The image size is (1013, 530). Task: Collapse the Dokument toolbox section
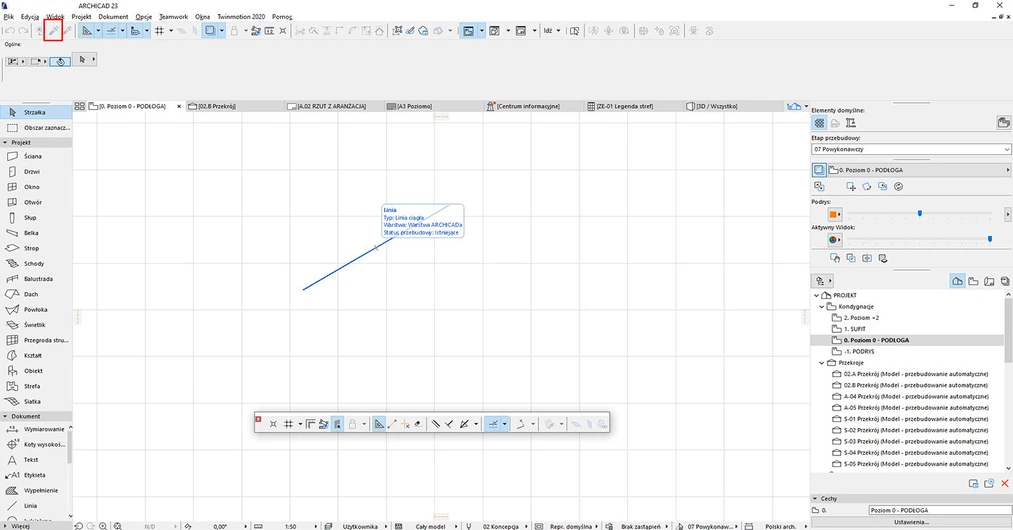click(5, 416)
